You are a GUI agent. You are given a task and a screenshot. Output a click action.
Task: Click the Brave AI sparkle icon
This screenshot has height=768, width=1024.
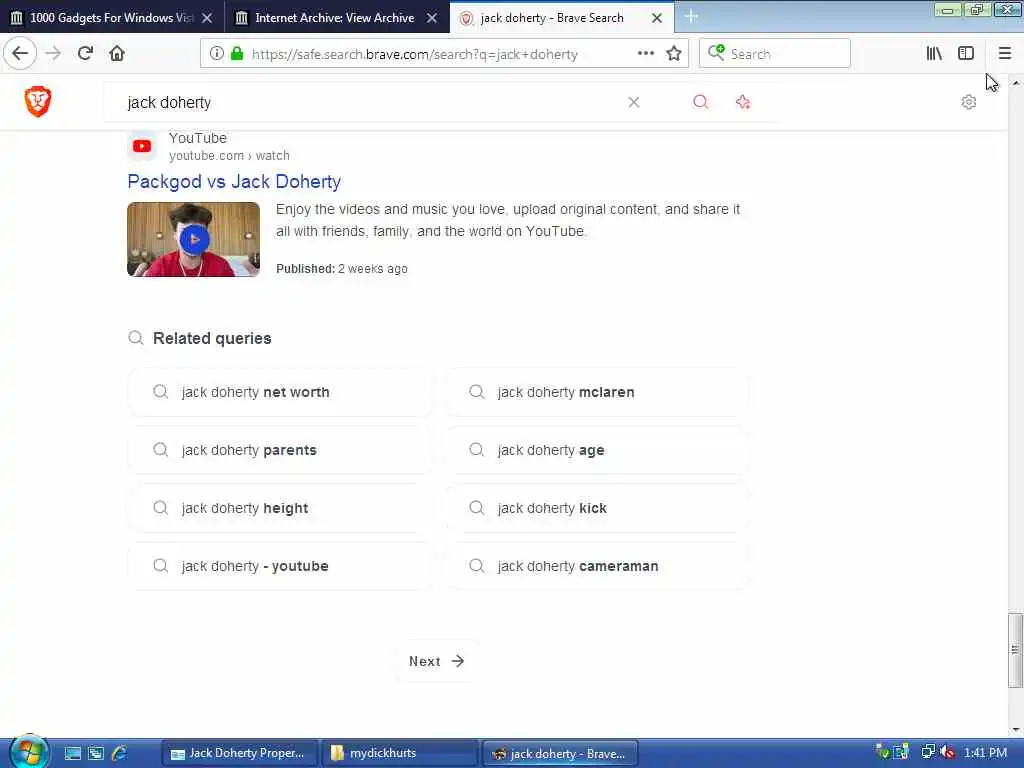(743, 102)
